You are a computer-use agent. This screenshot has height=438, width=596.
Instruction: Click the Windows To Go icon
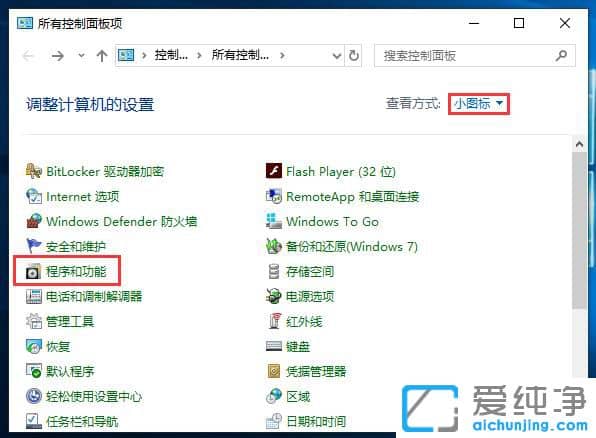[x=274, y=221]
